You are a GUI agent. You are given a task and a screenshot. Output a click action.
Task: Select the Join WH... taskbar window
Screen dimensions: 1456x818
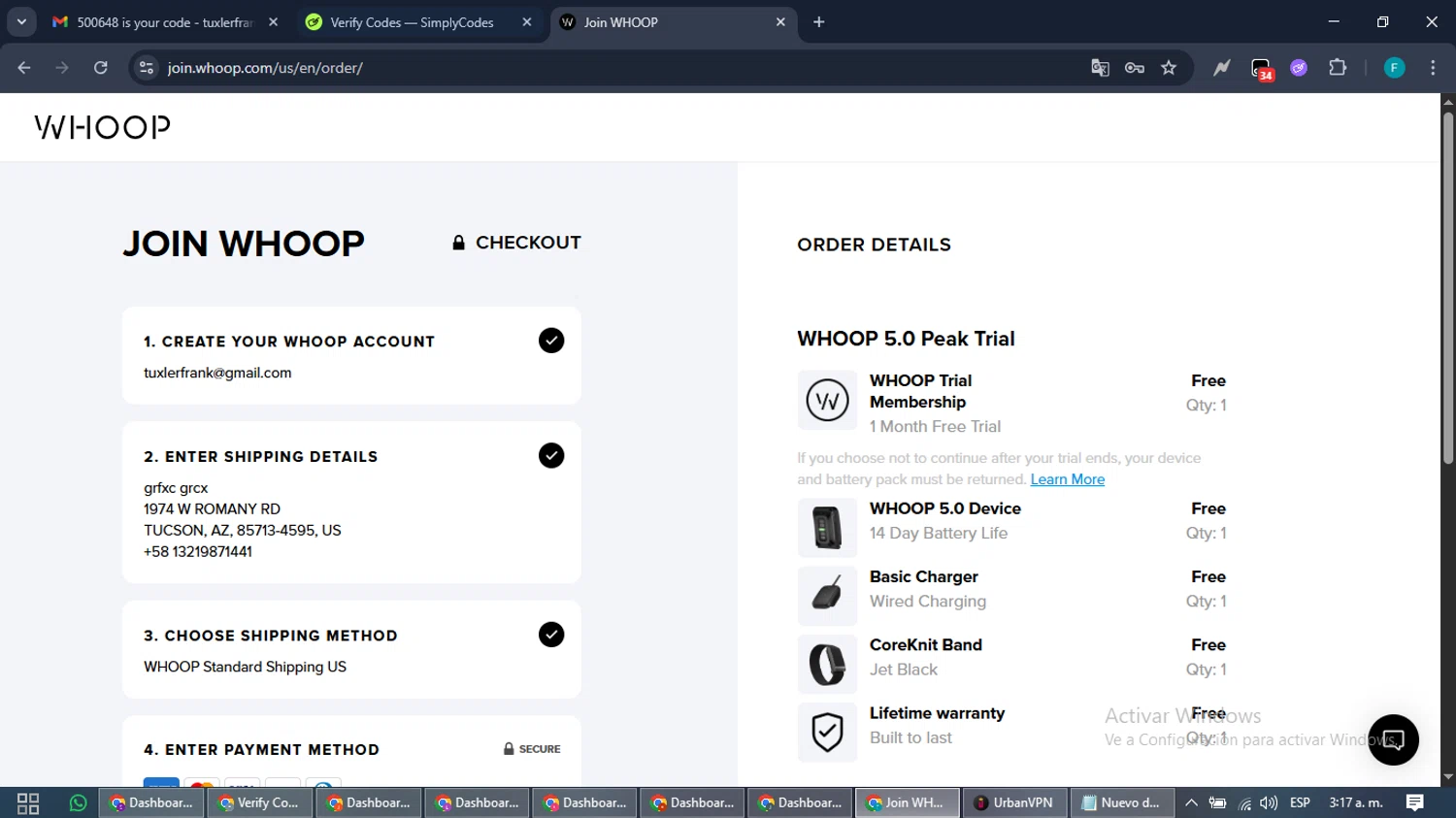click(907, 802)
